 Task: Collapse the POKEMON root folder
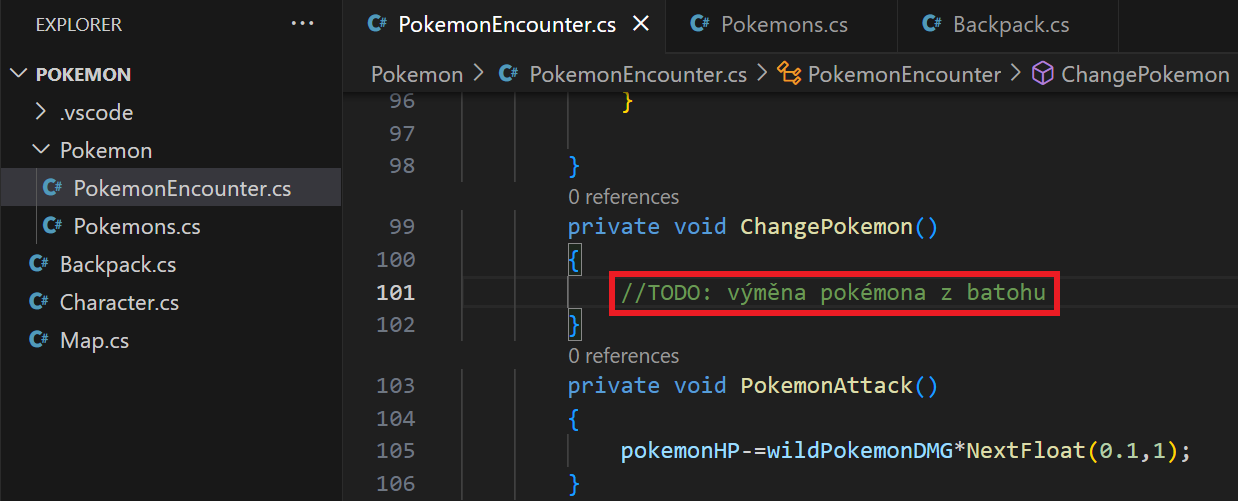19,75
